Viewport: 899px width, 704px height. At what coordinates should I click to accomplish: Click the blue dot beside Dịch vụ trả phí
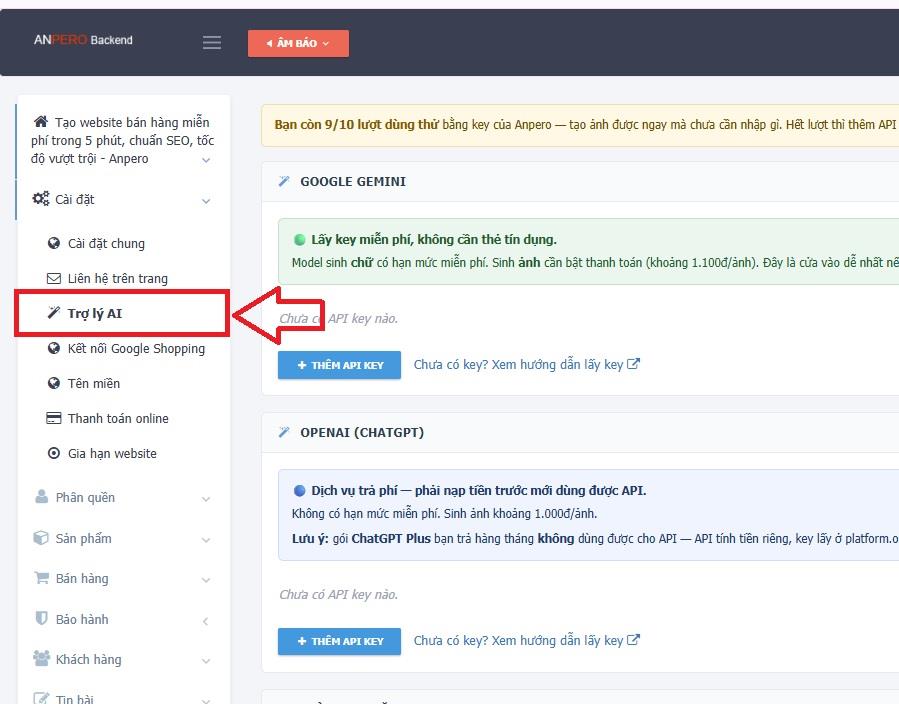(300, 491)
